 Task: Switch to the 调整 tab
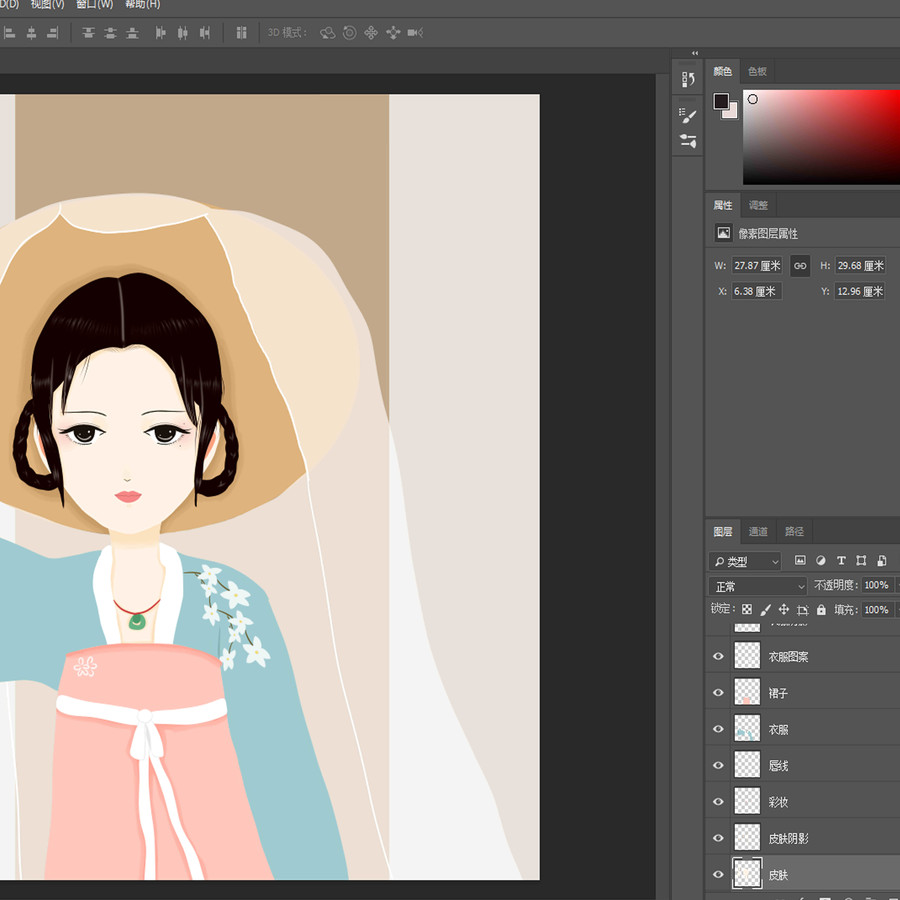coord(758,205)
